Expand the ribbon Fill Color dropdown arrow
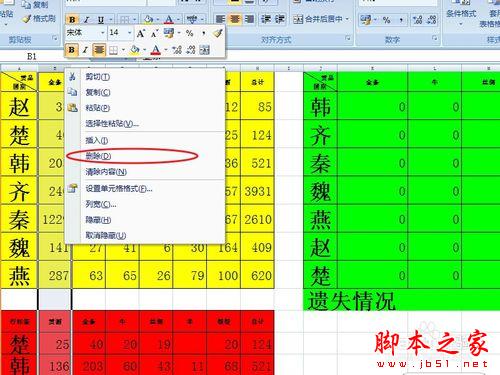500x375 pixels. click(157, 20)
